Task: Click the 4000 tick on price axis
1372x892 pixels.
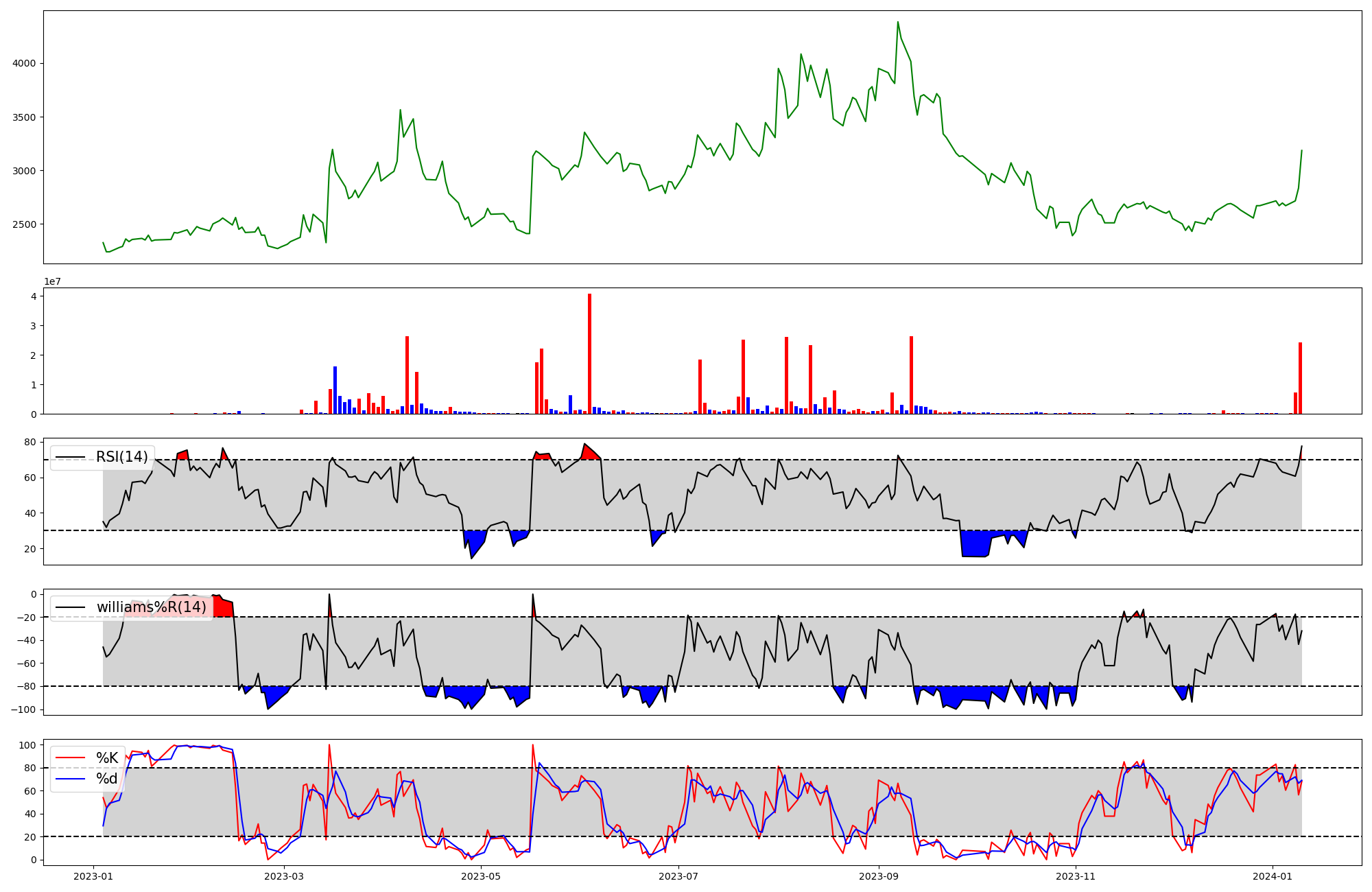Action: point(25,64)
